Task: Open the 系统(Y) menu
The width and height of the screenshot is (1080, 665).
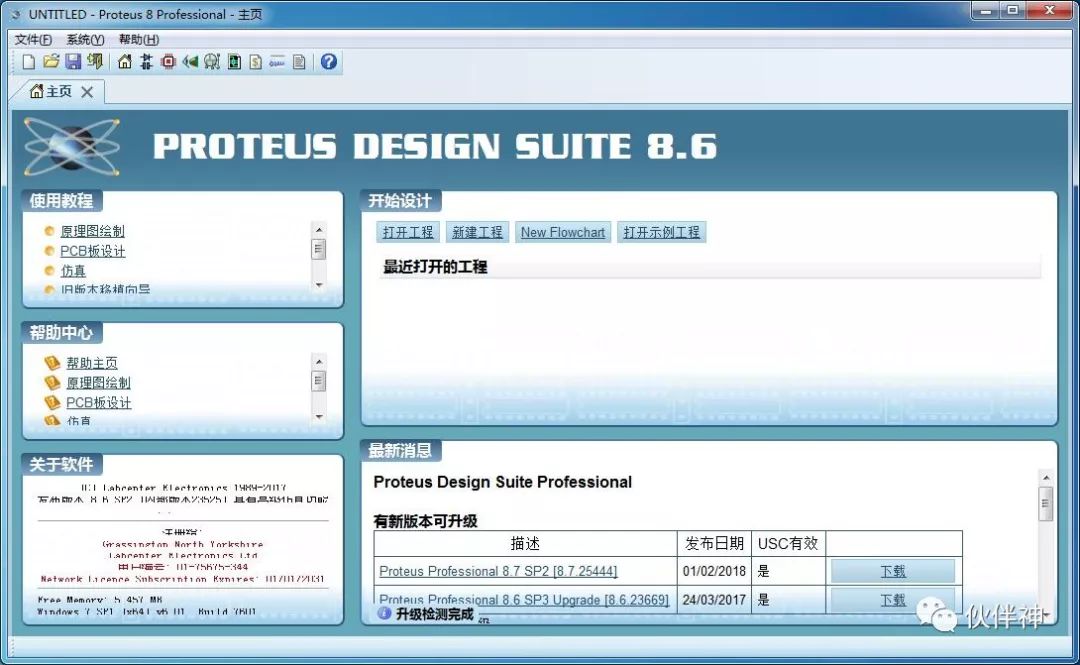Action: [85, 39]
